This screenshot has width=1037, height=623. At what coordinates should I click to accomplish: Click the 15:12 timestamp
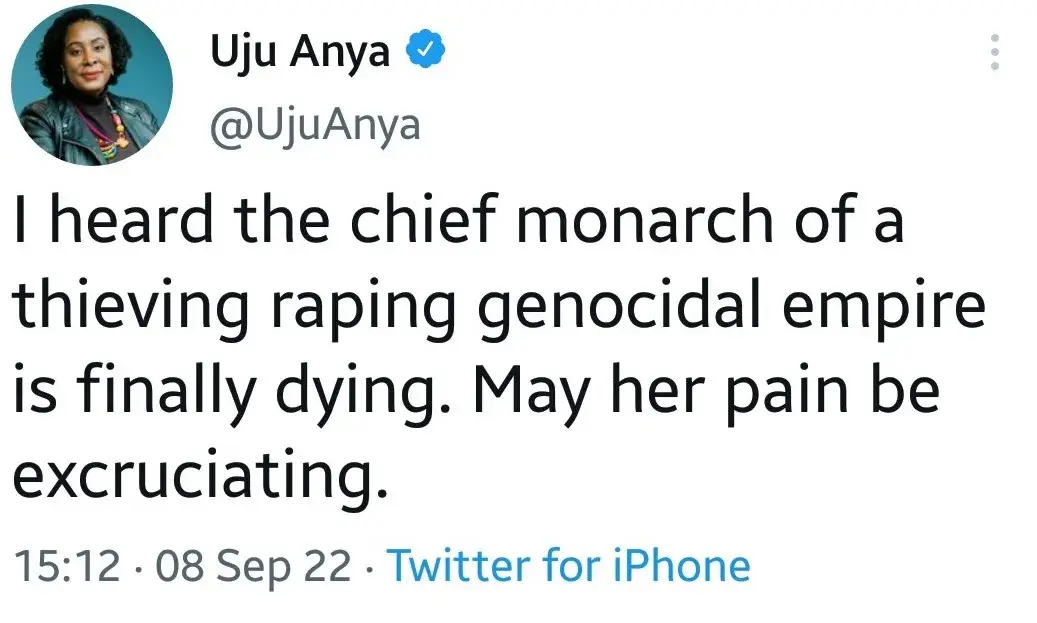pos(66,566)
